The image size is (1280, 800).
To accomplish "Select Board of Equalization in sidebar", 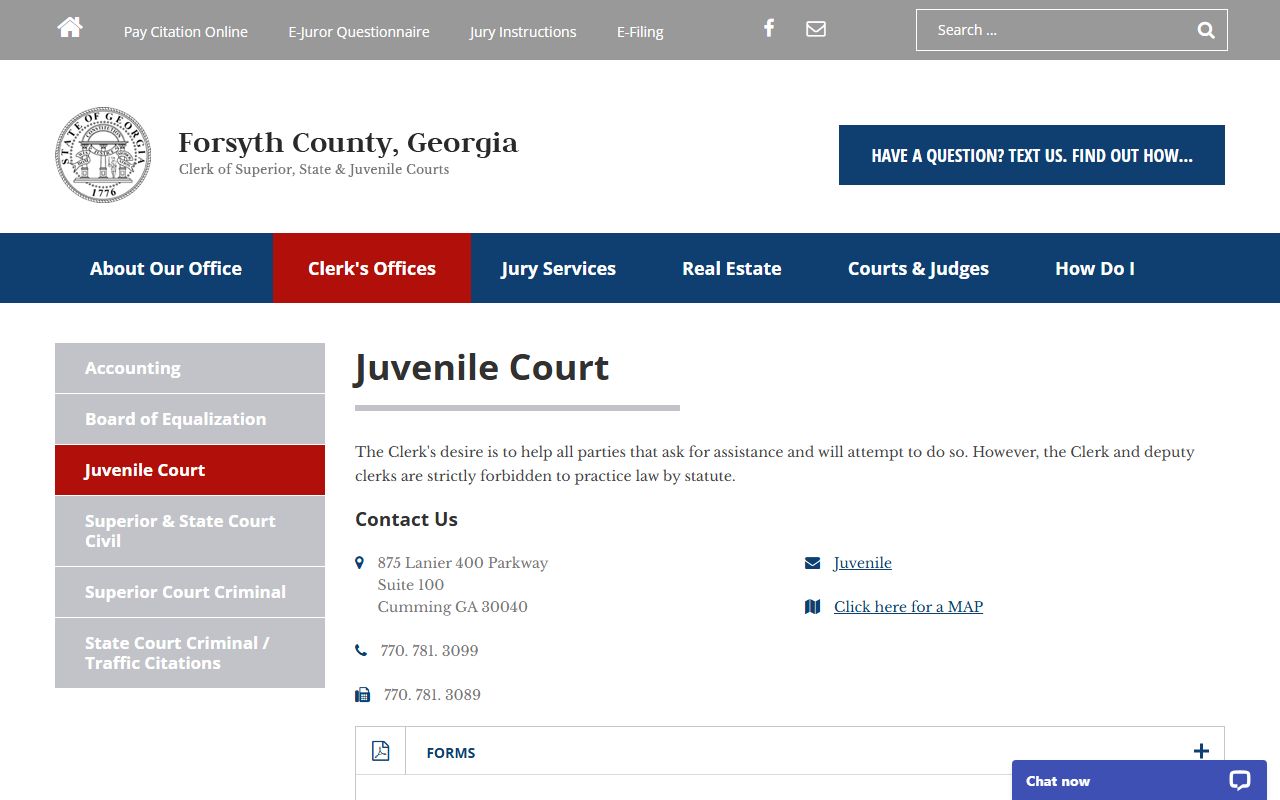I will tap(190, 419).
